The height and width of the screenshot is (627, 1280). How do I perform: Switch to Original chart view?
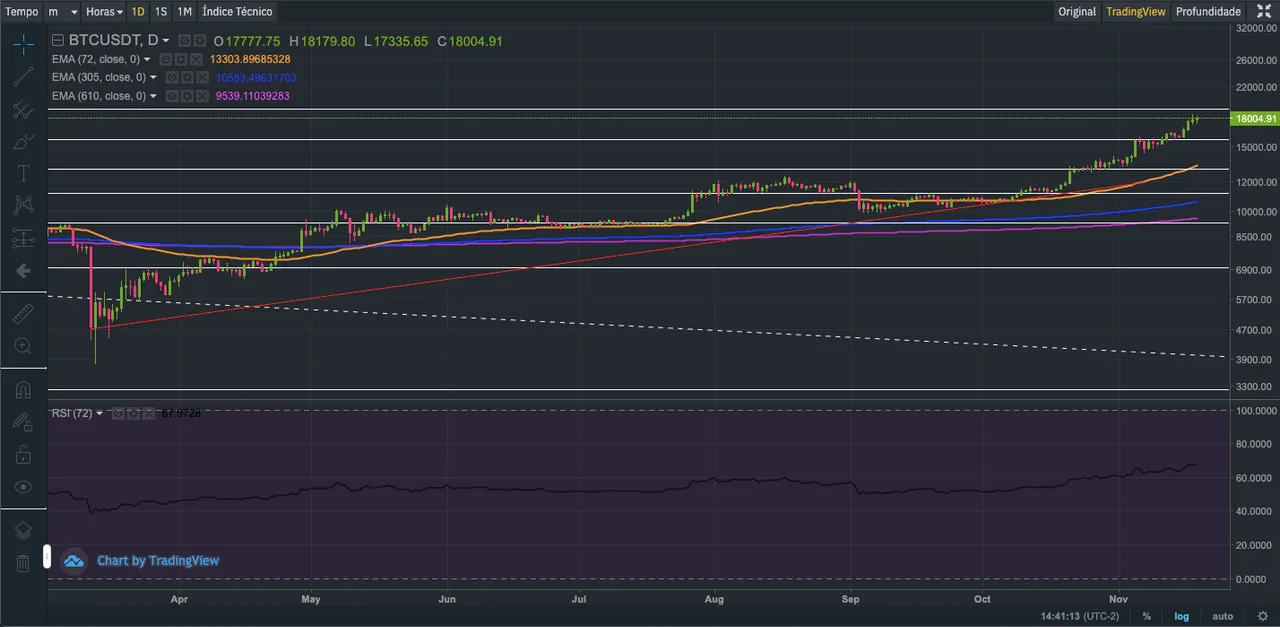[x=1077, y=12]
